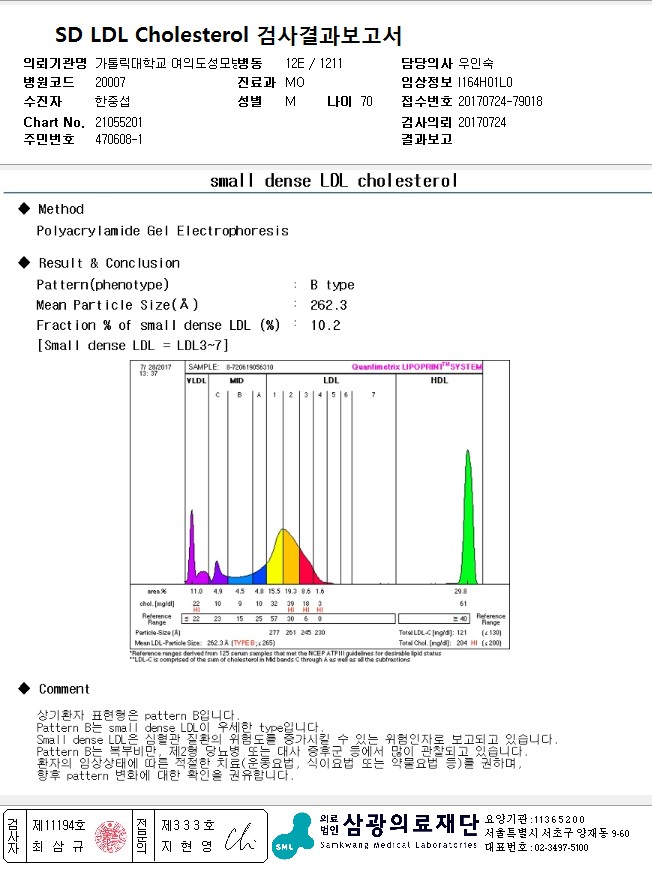Click 'Fraction % of small dense LDL (%)' label
Screen dimensions: 652x874
pyautogui.click(x=158, y=325)
